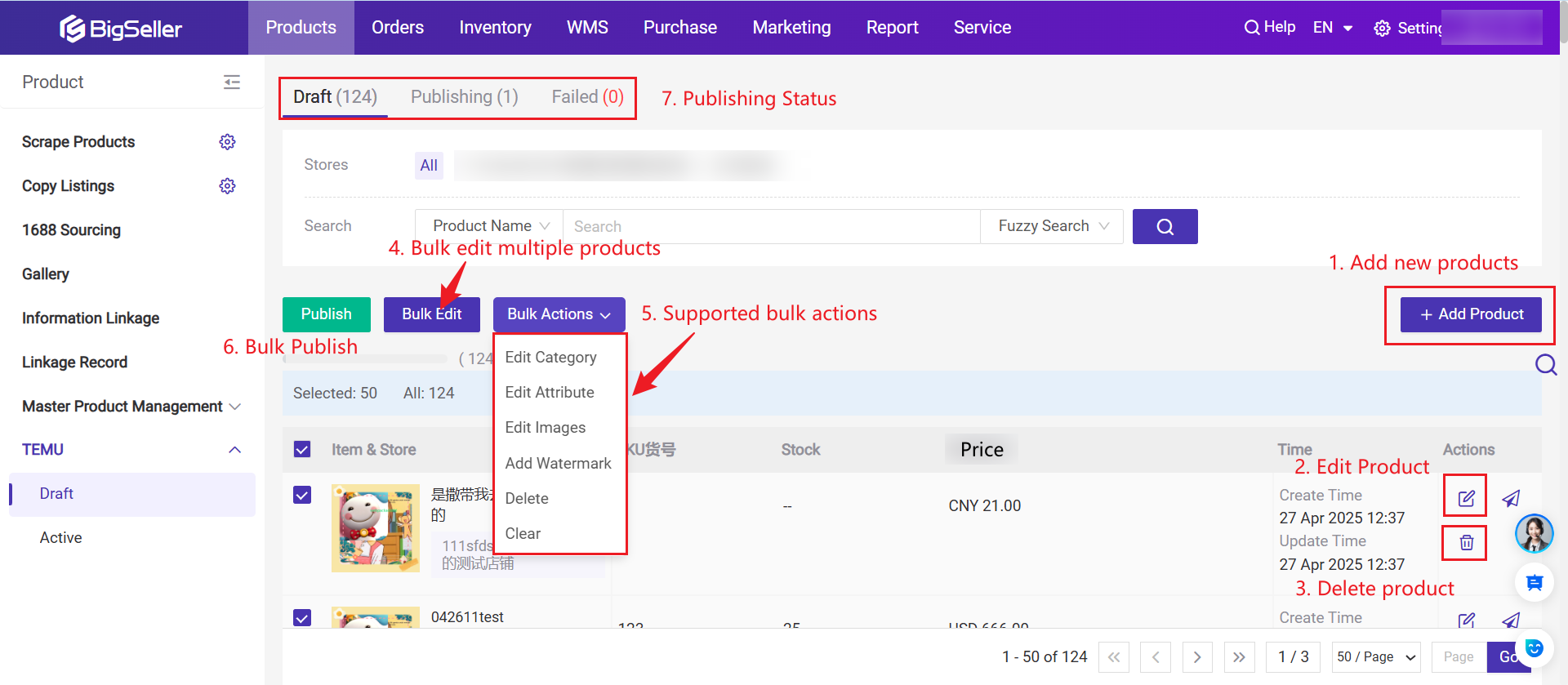
Task: Go to previous page arrow
Action: [x=1156, y=657]
